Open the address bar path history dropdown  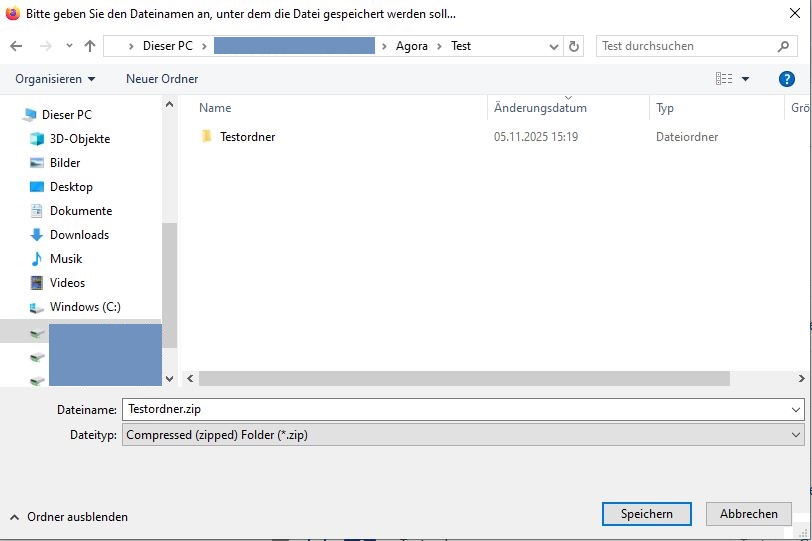click(x=554, y=46)
